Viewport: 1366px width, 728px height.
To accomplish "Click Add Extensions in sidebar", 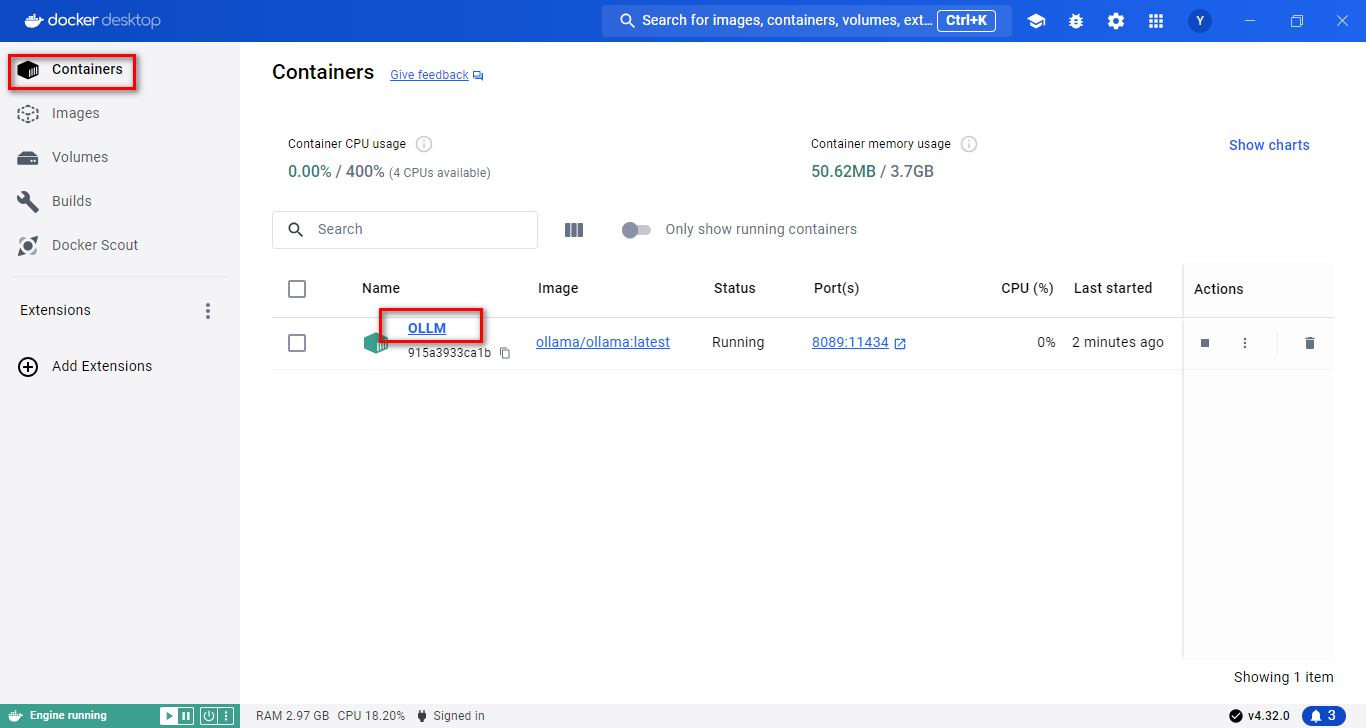I will point(102,367).
